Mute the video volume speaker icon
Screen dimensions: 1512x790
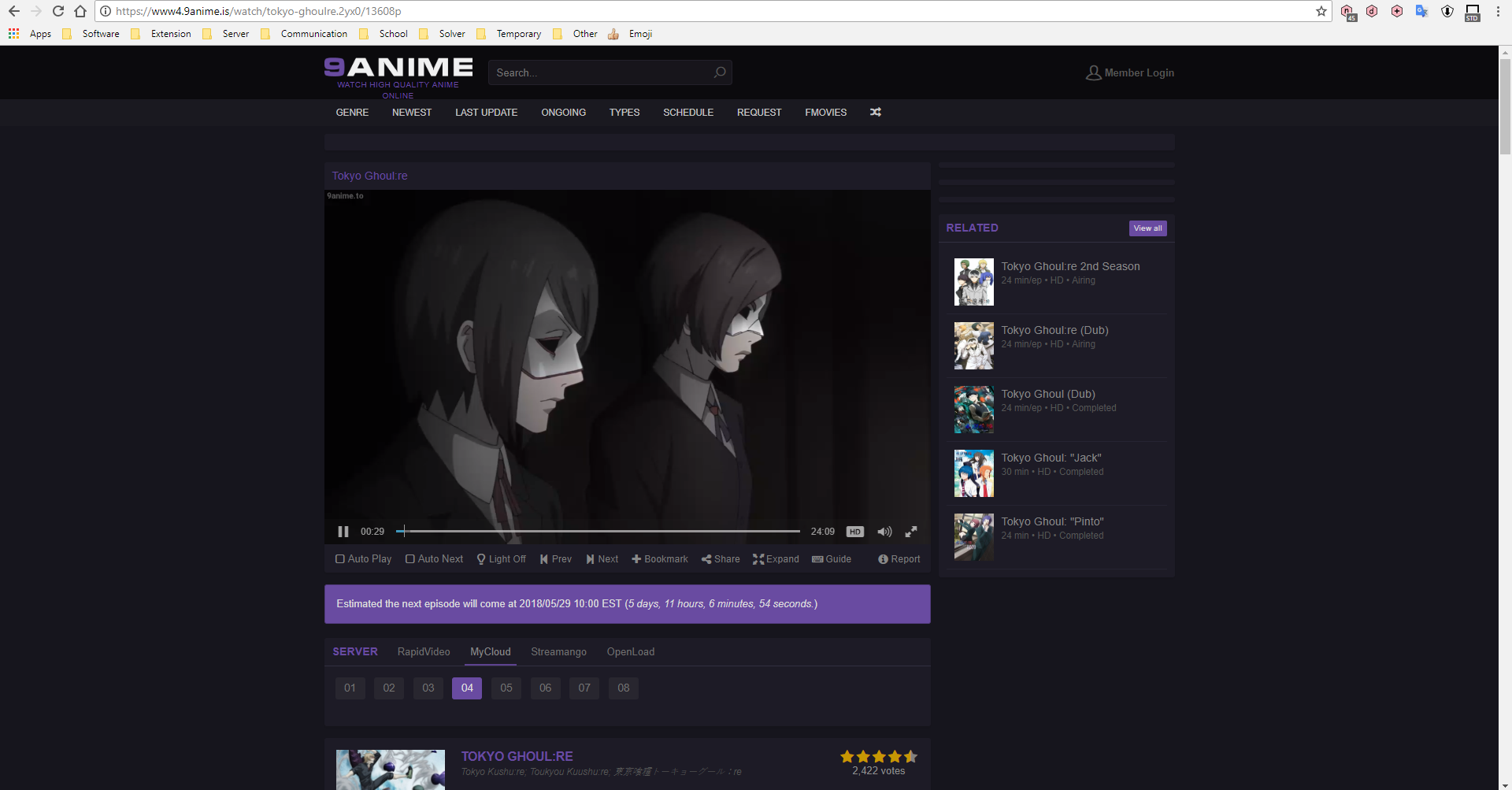[884, 532]
